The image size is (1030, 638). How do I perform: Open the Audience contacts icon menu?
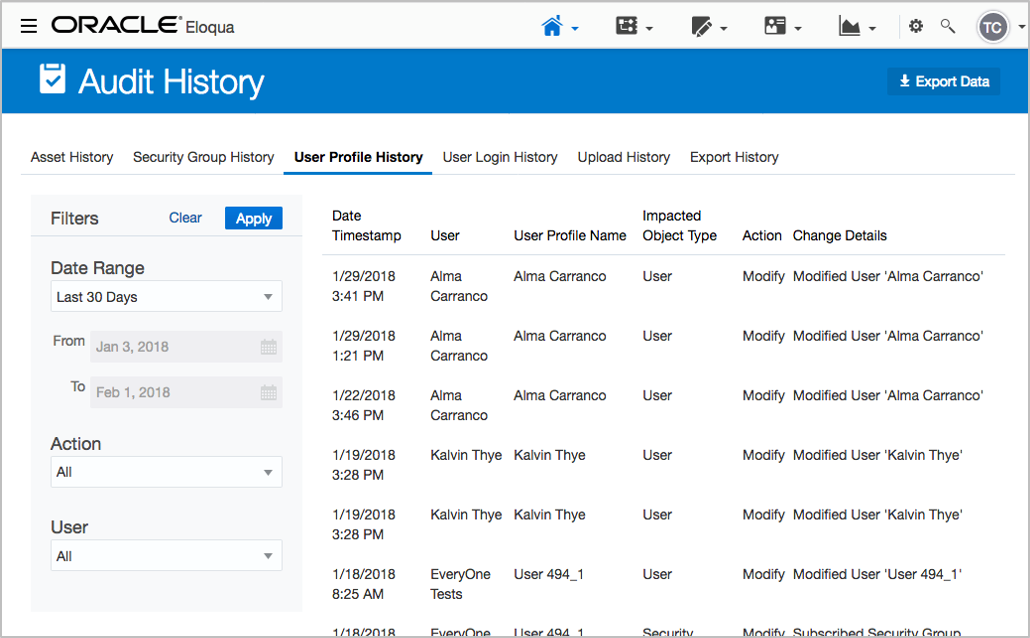coord(776,27)
